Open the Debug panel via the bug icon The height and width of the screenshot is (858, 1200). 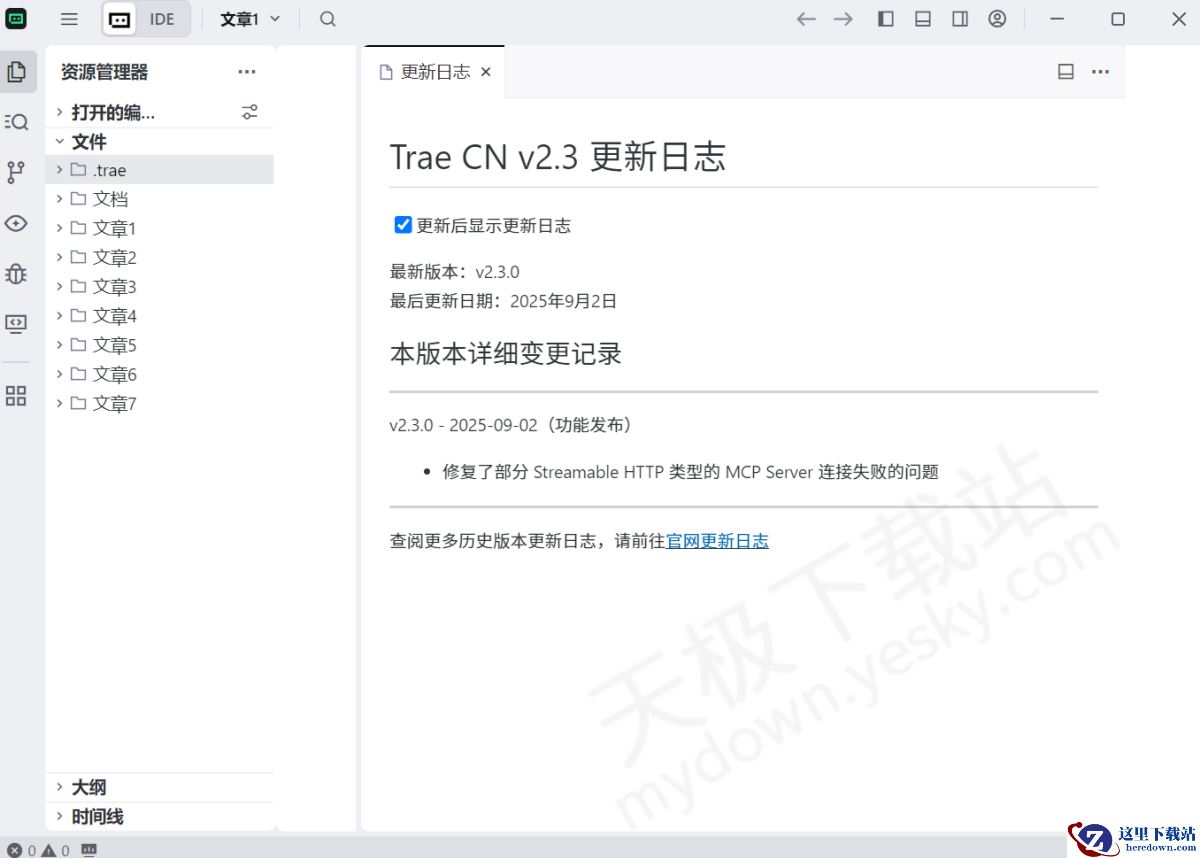pyautogui.click(x=16, y=273)
